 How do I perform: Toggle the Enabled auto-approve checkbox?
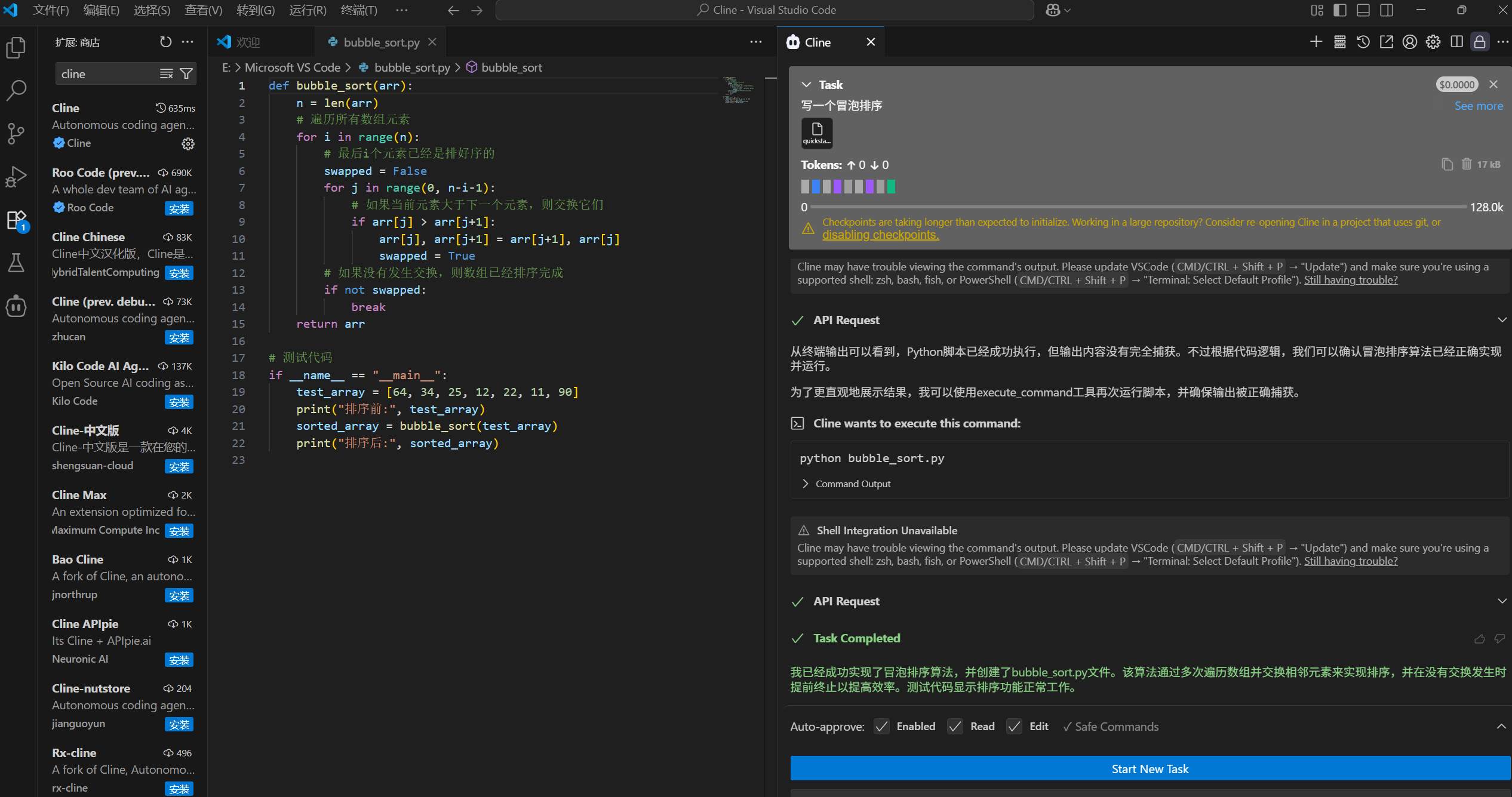coord(882,726)
